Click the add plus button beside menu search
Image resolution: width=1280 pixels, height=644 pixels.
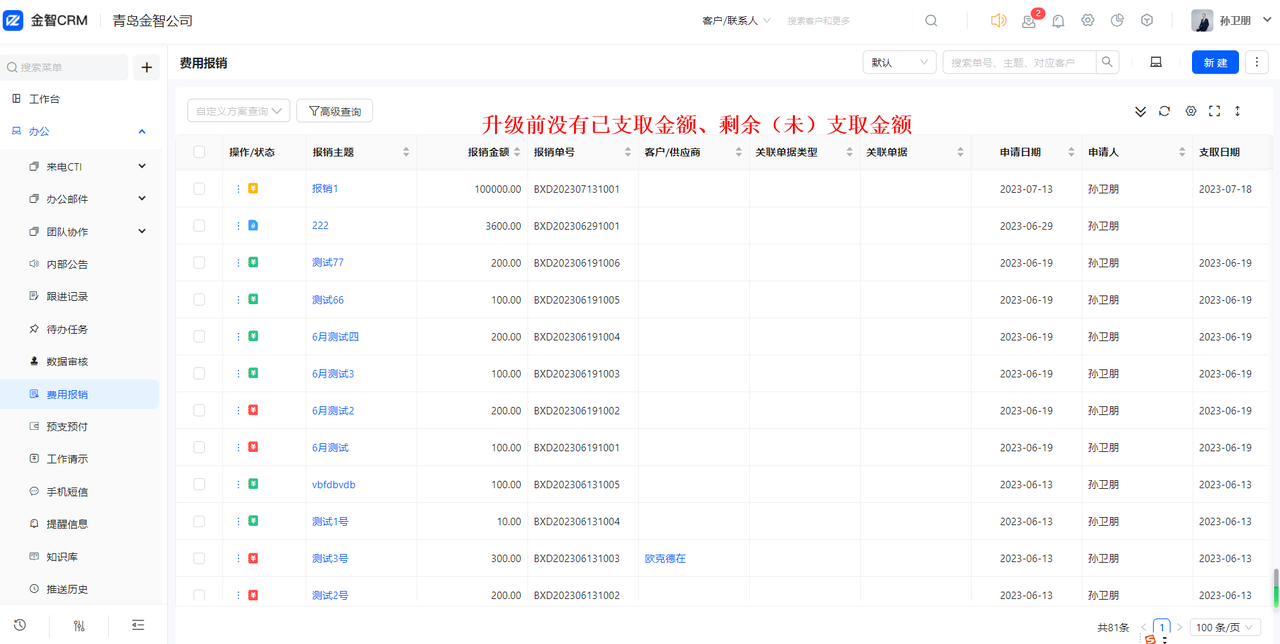click(146, 67)
